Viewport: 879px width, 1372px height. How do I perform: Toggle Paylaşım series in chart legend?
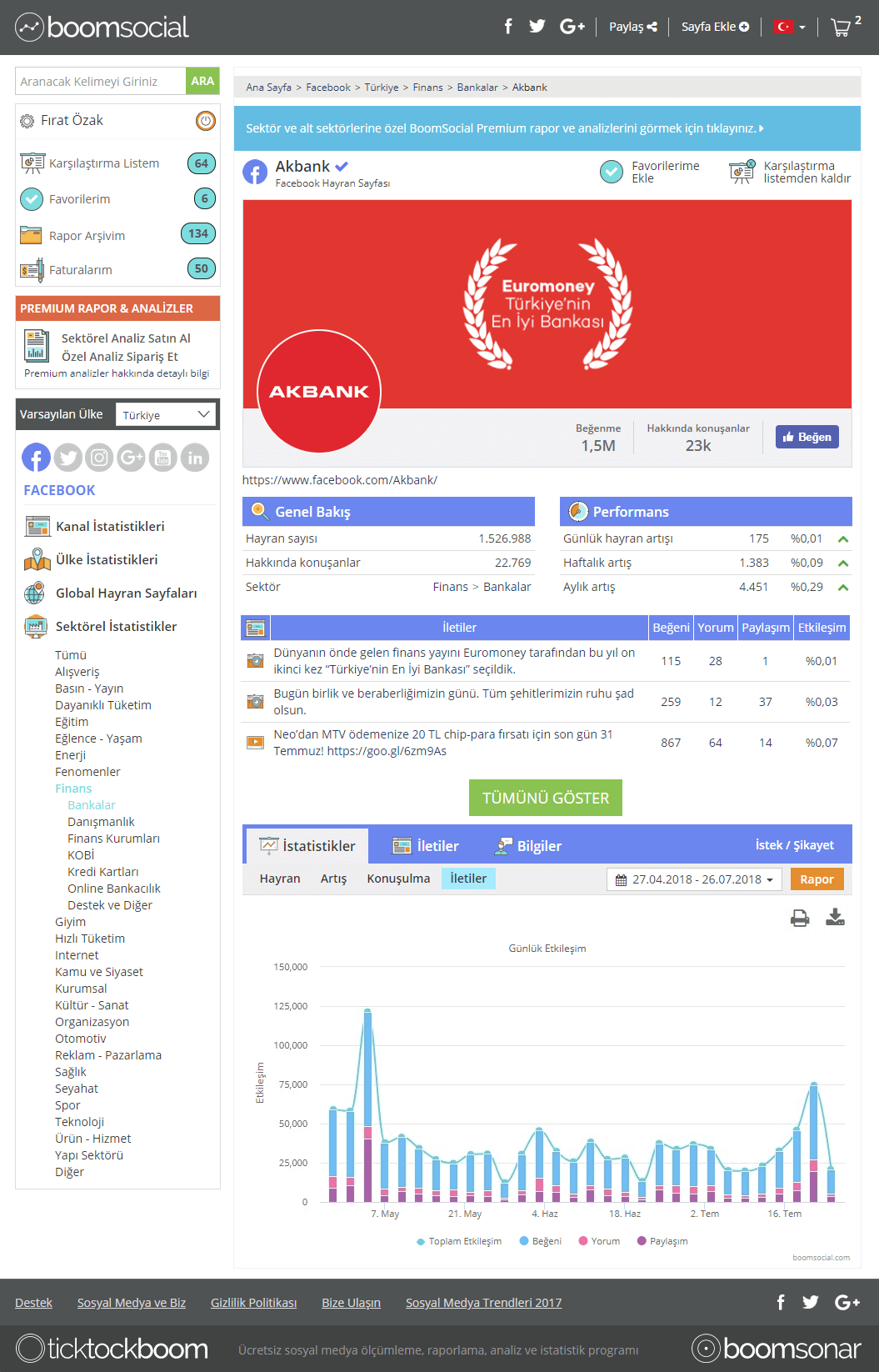pyautogui.click(x=662, y=1241)
